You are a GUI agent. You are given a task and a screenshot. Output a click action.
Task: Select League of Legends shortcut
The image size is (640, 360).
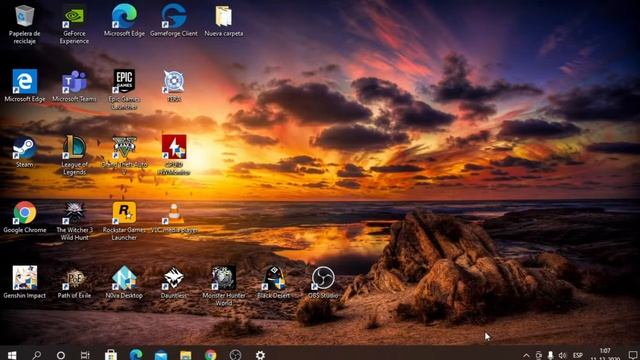pyautogui.click(x=74, y=155)
